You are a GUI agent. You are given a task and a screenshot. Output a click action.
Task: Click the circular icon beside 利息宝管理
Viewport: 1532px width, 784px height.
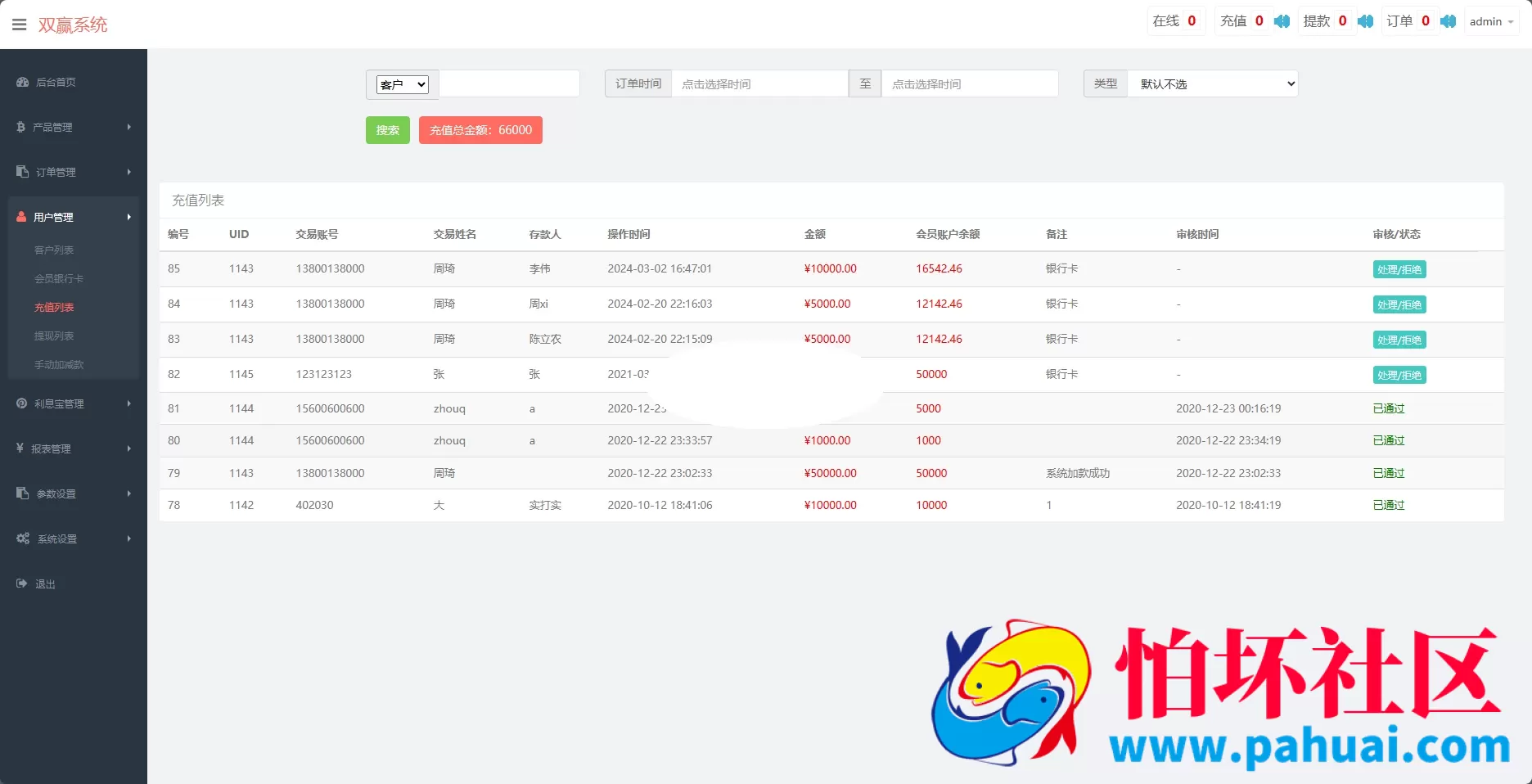click(x=20, y=403)
